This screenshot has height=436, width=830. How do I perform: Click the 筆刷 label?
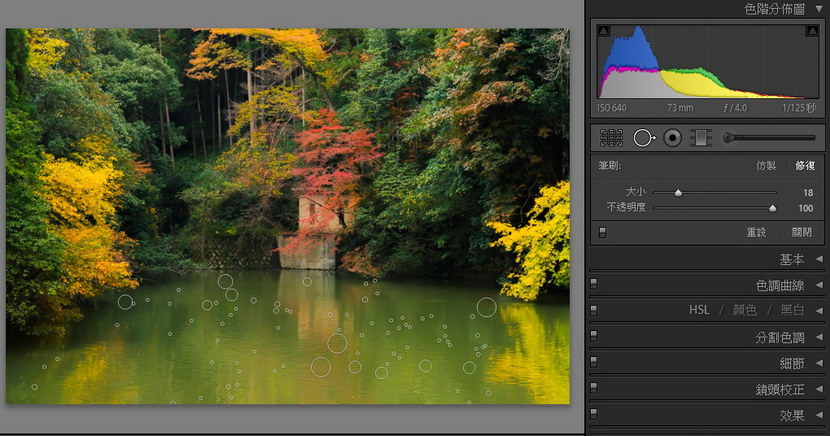[x=609, y=166]
